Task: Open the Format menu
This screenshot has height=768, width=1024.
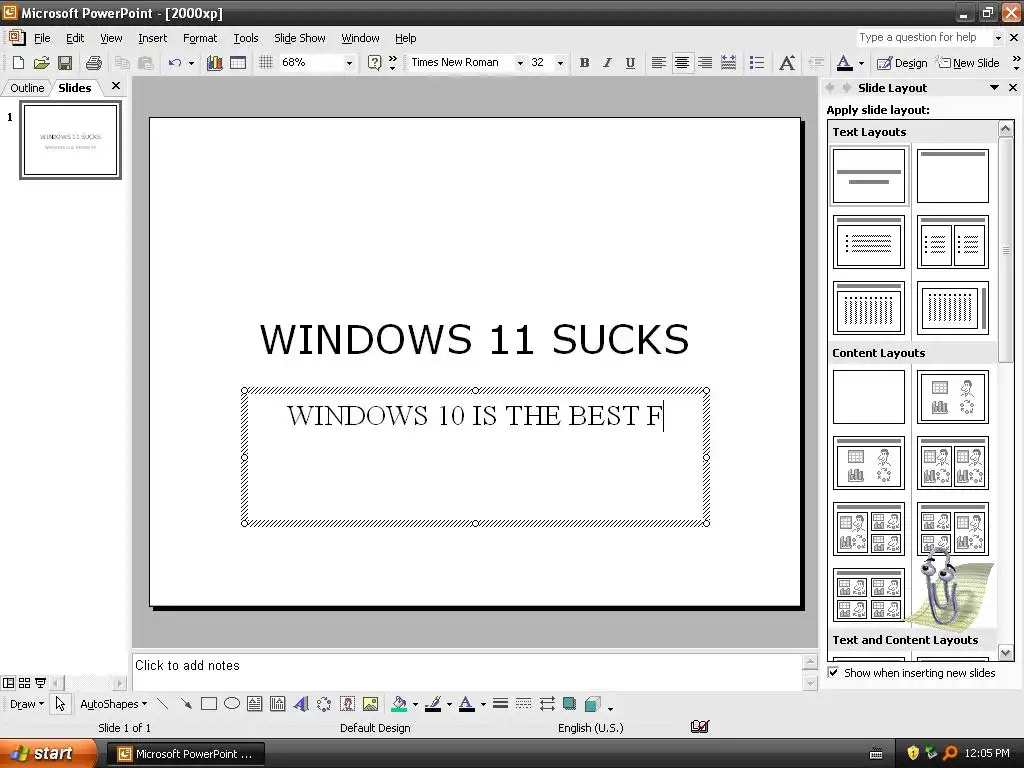Action: pyautogui.click(x=200, y=38)
